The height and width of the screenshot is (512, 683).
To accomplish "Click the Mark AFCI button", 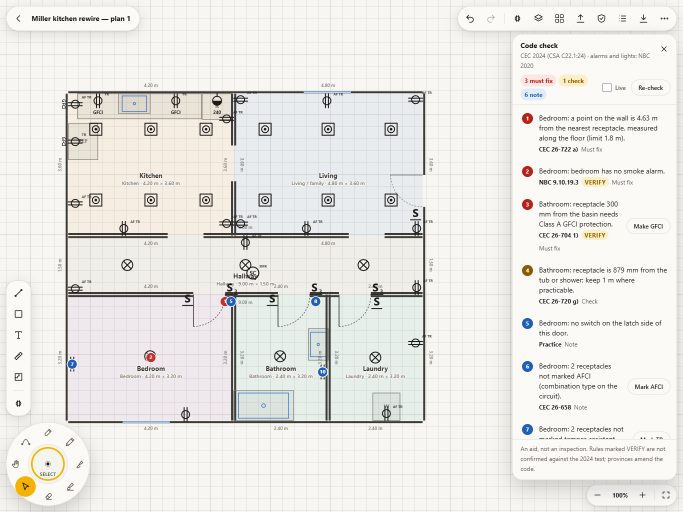I will pos(649,387).
